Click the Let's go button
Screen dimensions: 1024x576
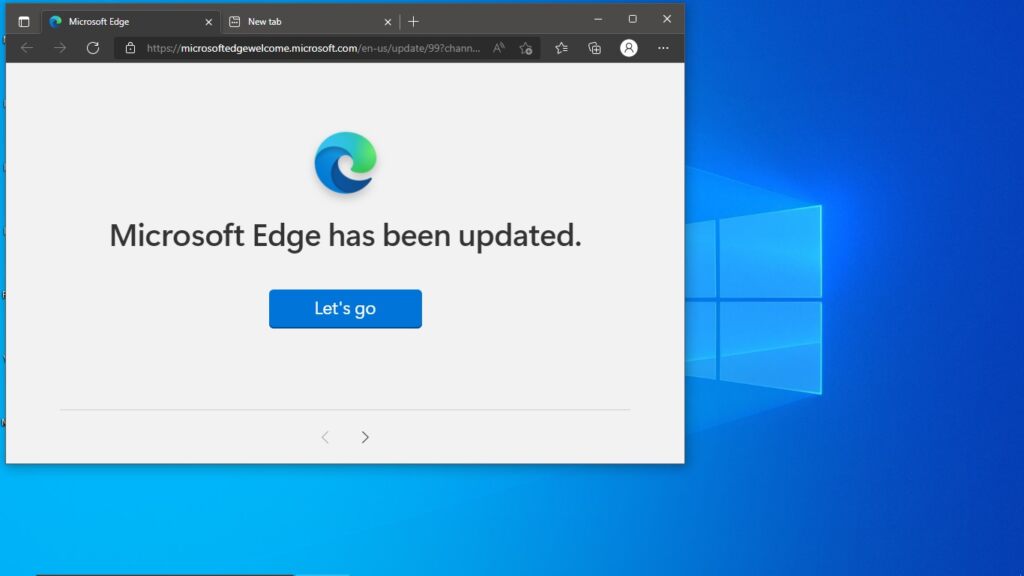click(x=345, y=308)
